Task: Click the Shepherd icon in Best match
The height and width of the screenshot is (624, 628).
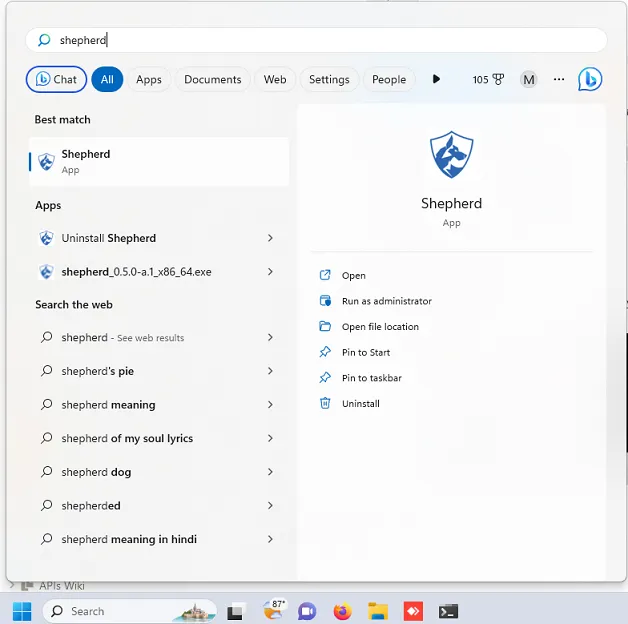Action: pos(46,162)
